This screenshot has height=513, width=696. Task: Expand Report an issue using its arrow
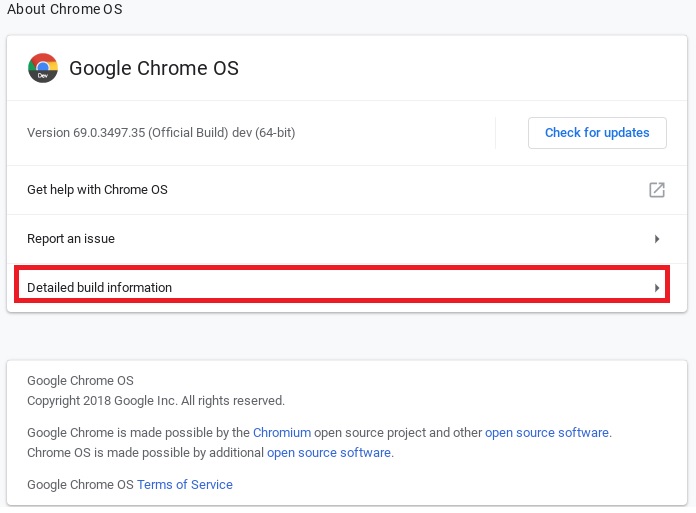point(657,239)
